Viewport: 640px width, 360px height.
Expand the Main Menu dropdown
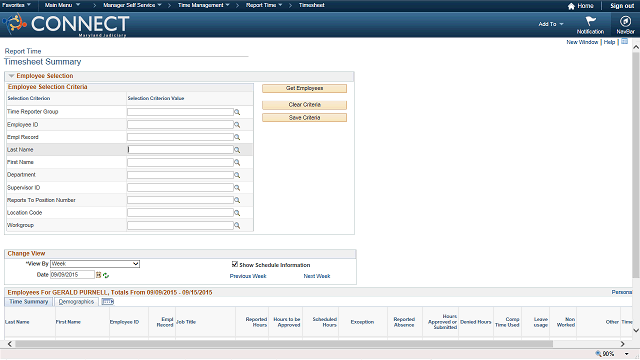click(62, 5)
